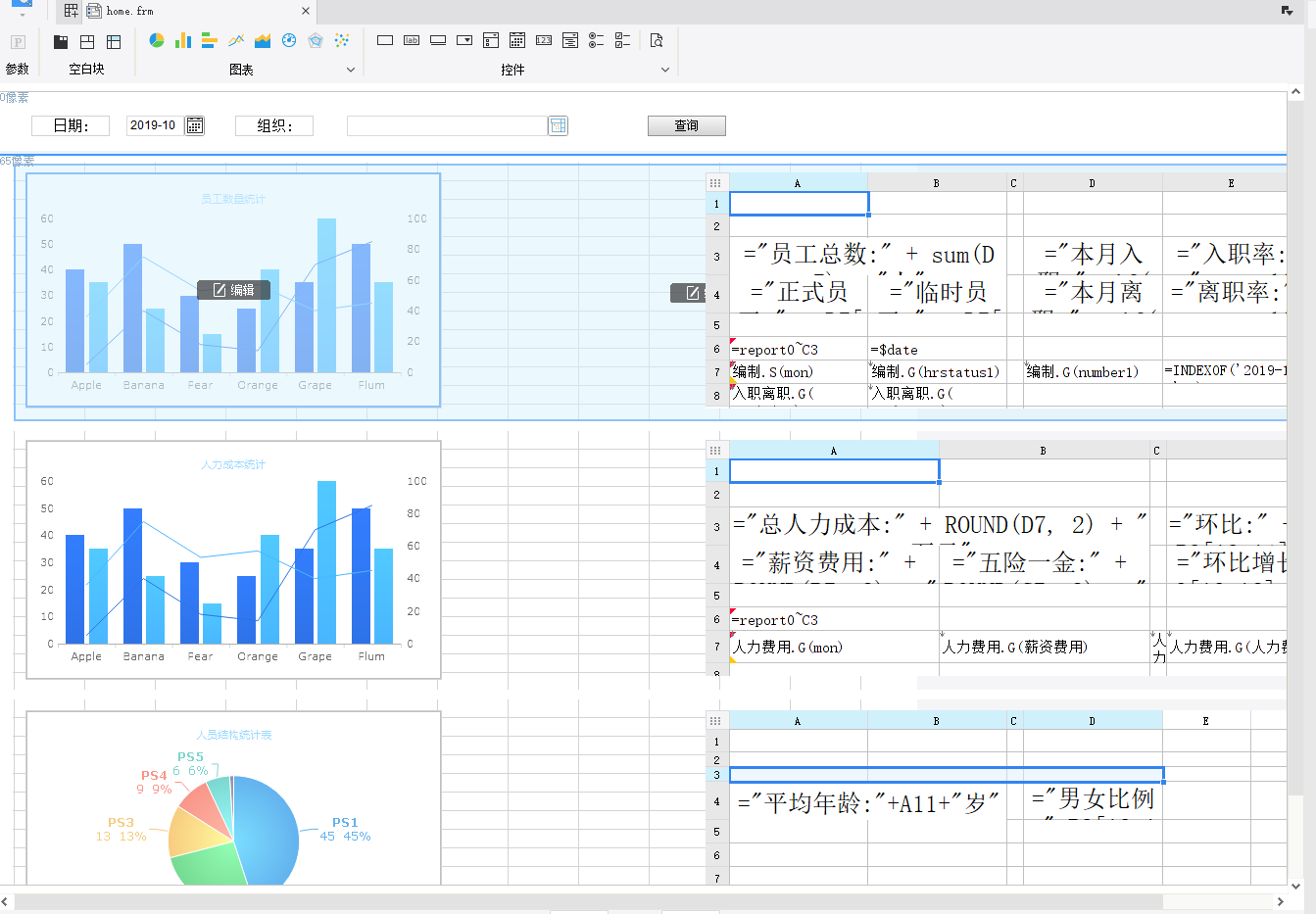
Task: Select the label widget icon
Action: click(412, 40)
